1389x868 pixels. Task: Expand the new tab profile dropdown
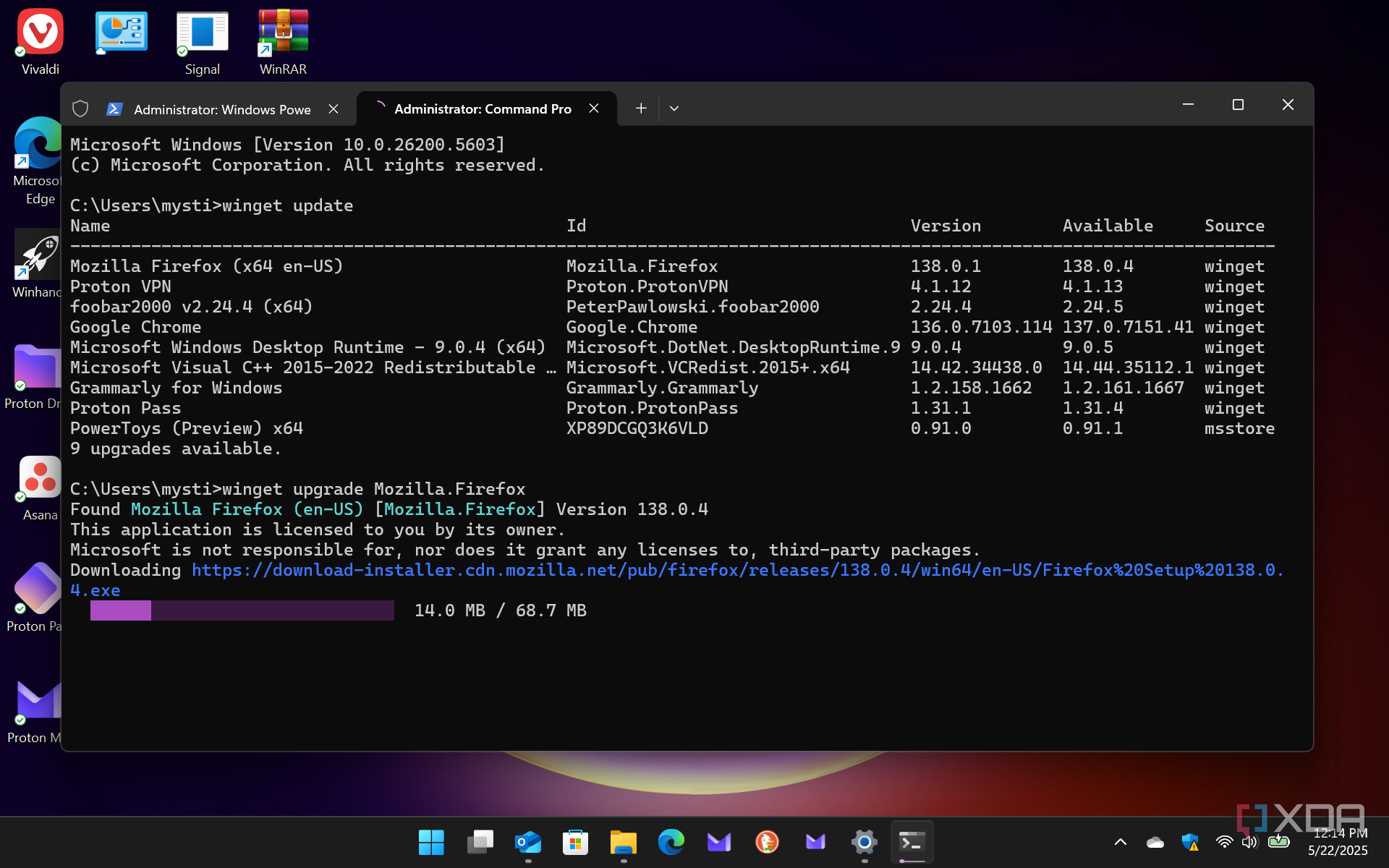[674, 109]
